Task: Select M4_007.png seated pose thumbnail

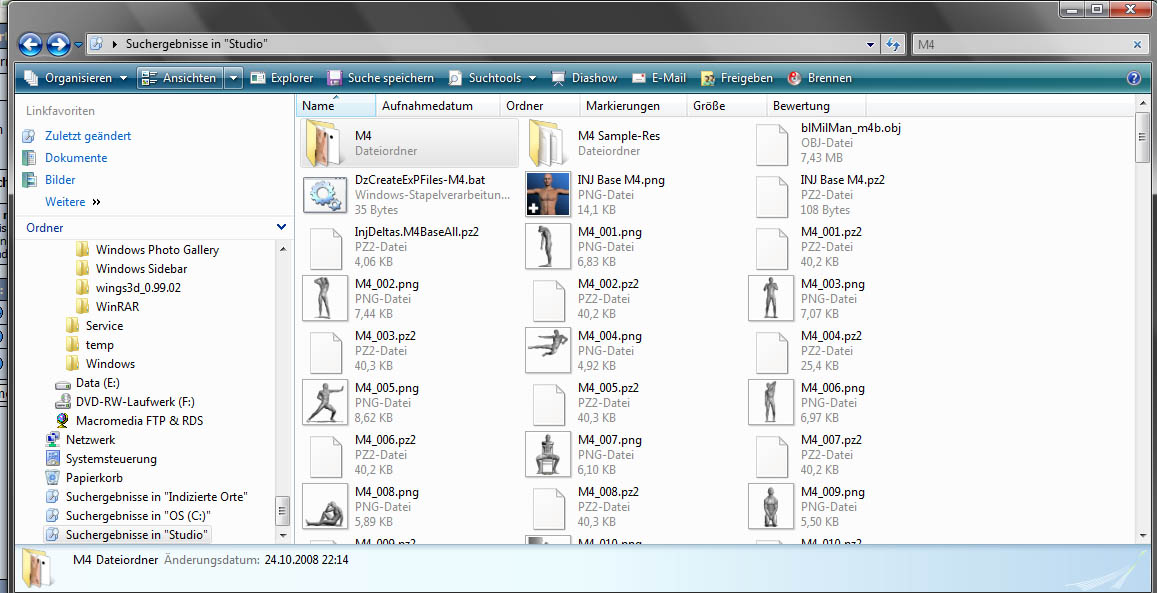Action: tap(548, 454)
